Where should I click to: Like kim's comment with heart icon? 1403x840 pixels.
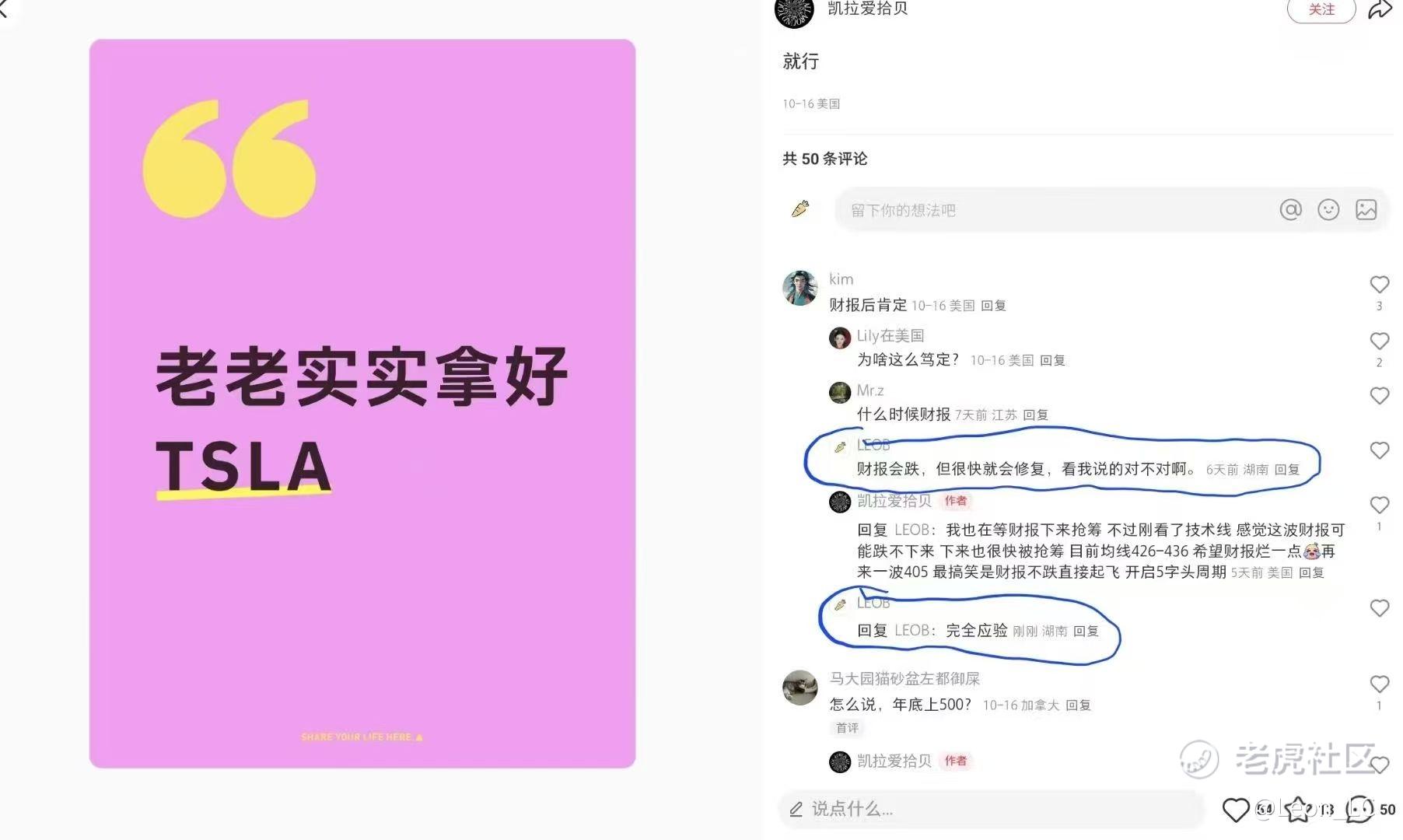[x=1379, y=285]
